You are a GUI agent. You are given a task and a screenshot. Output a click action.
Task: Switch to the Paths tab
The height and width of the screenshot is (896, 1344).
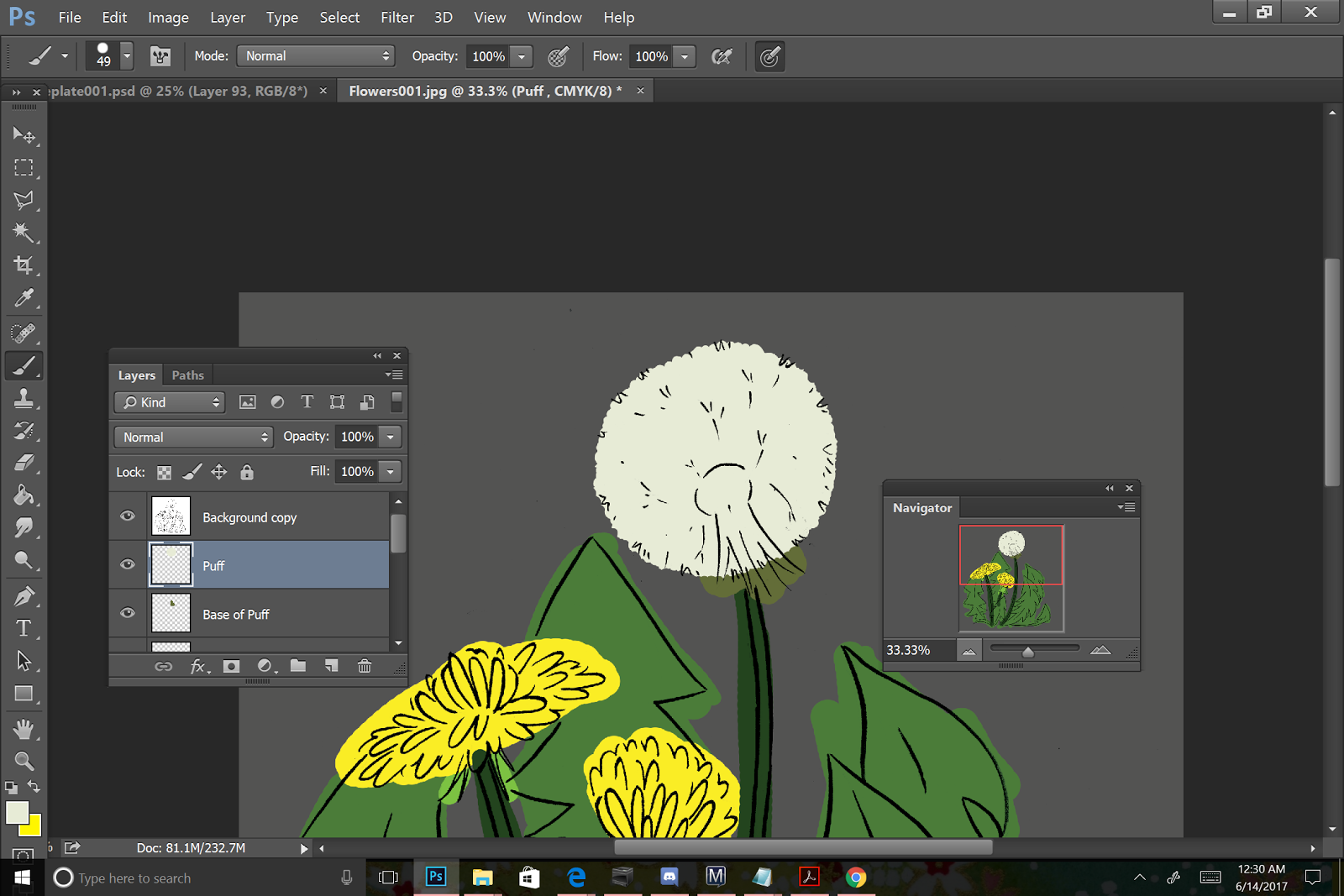pyautogui.click(x=187, y=375)
